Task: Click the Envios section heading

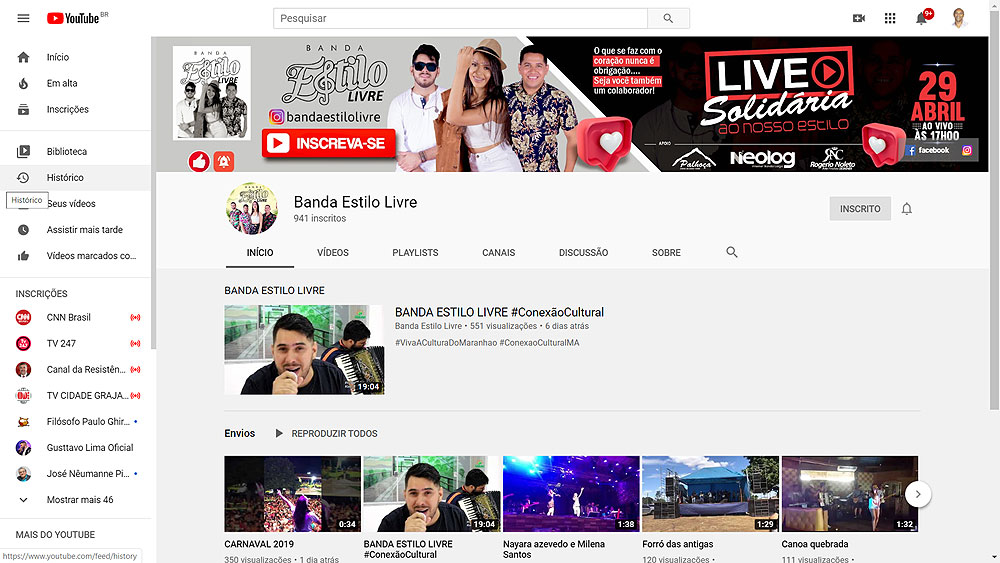Action: 240,434
